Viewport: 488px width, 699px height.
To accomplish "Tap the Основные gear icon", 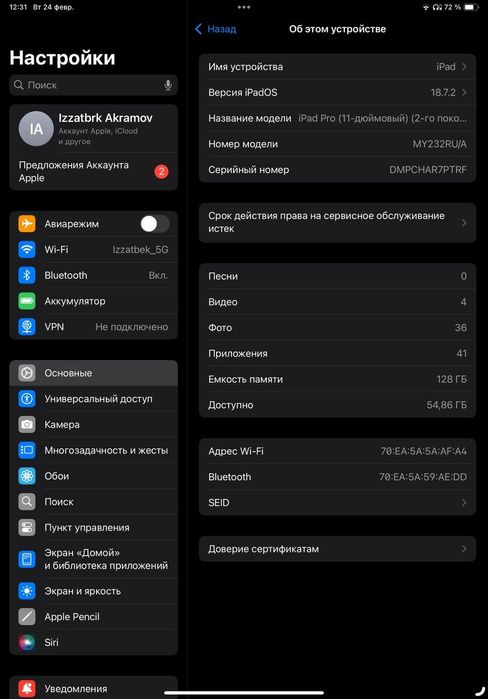I will coord(27,373).
